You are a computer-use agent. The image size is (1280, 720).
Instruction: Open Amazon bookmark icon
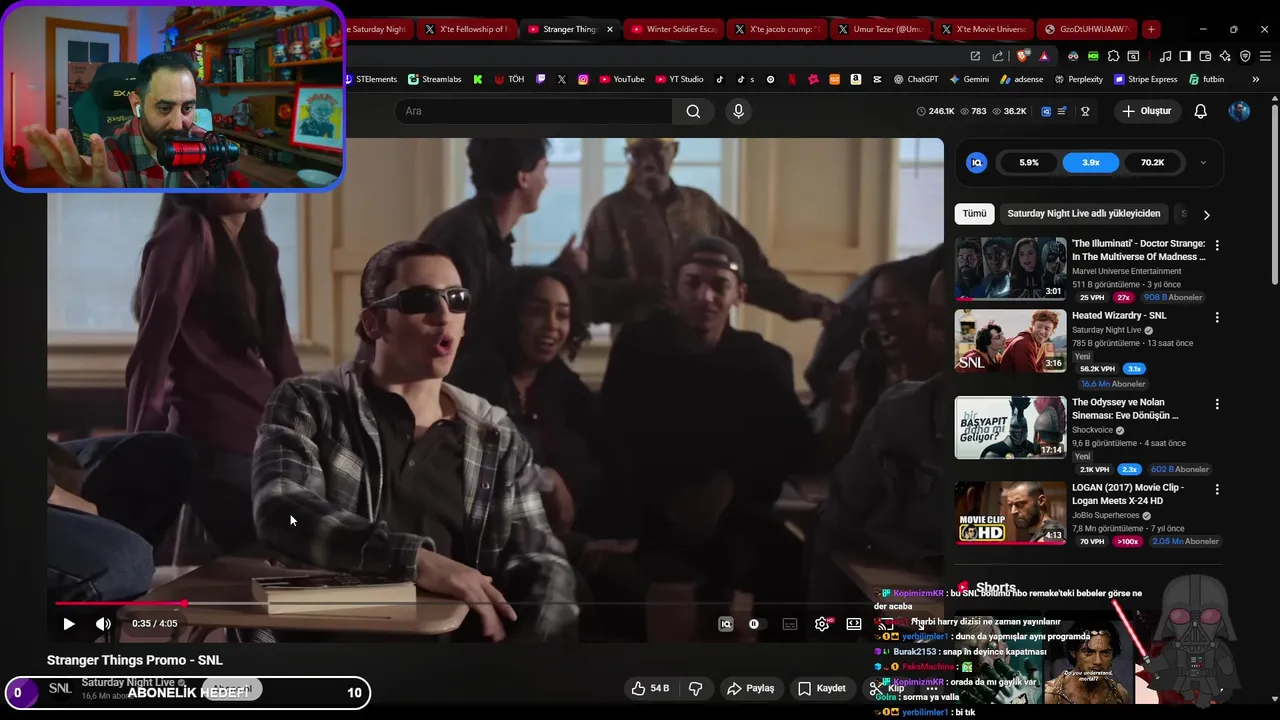click(x=857, y=79)
